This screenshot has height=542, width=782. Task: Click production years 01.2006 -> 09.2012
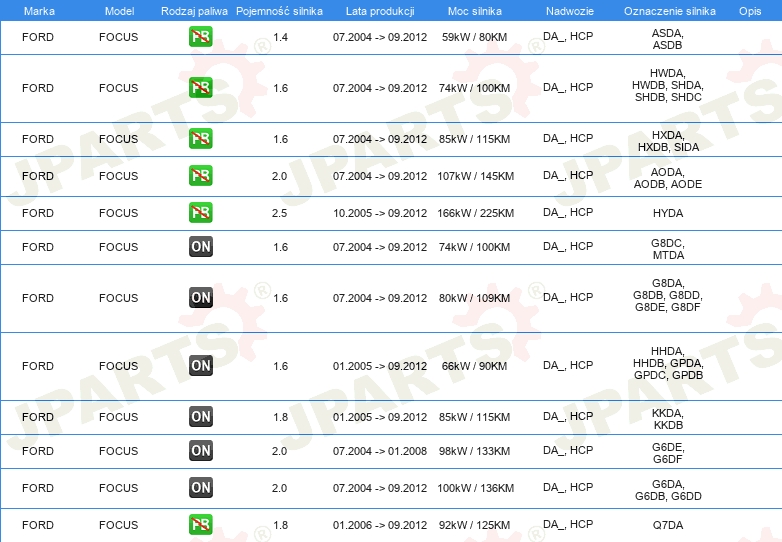click(x=380, y=525)
